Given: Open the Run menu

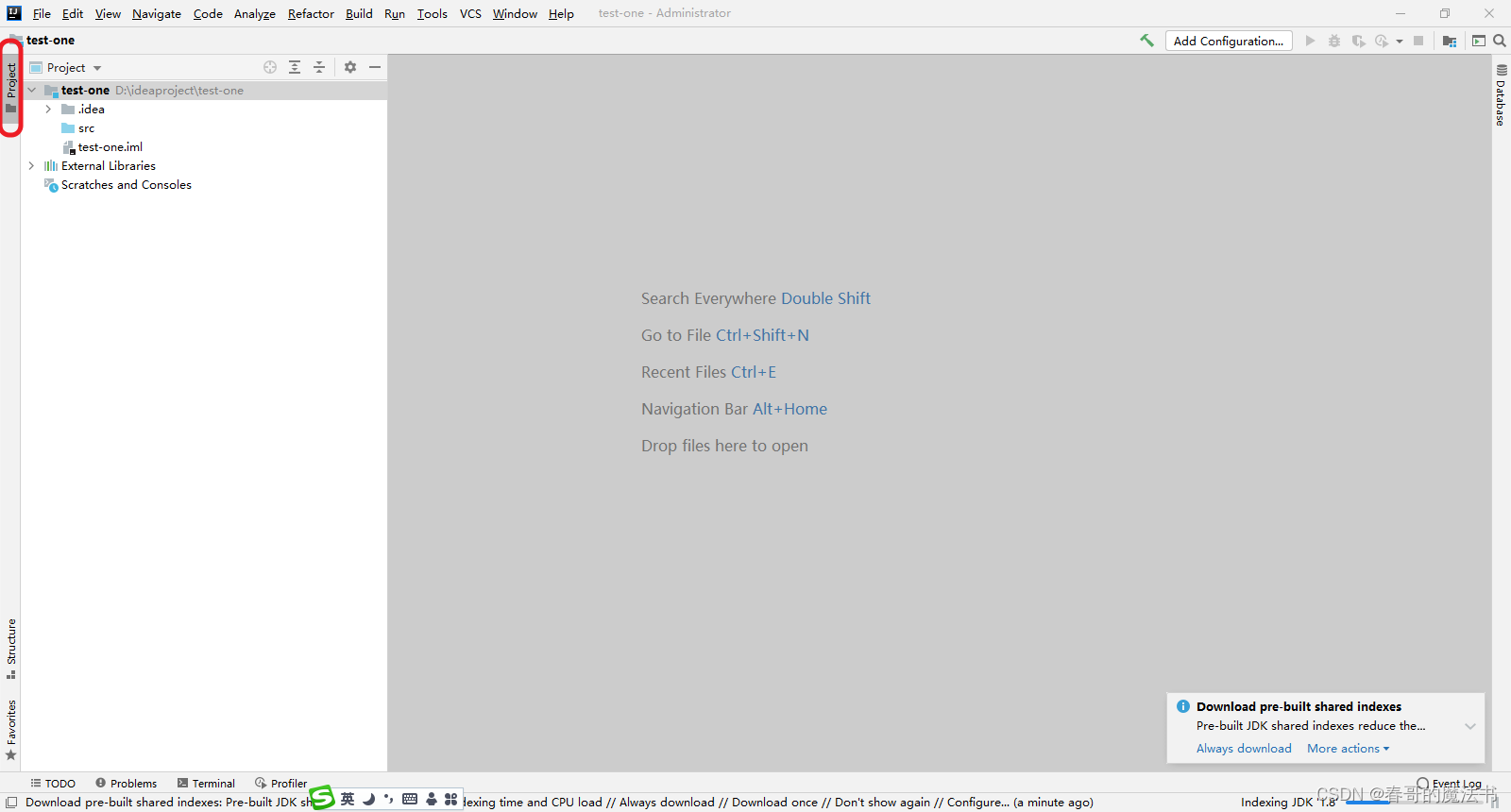Looking at the screenshot, I should [395, 13].
